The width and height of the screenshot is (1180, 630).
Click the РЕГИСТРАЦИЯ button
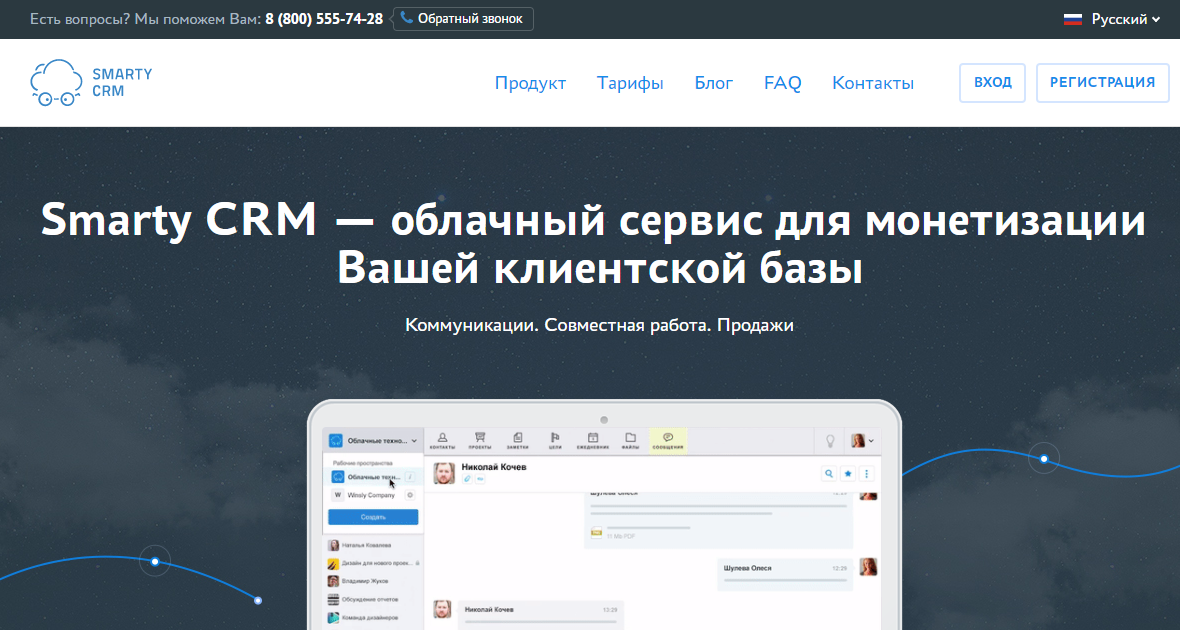point(1103,83)
